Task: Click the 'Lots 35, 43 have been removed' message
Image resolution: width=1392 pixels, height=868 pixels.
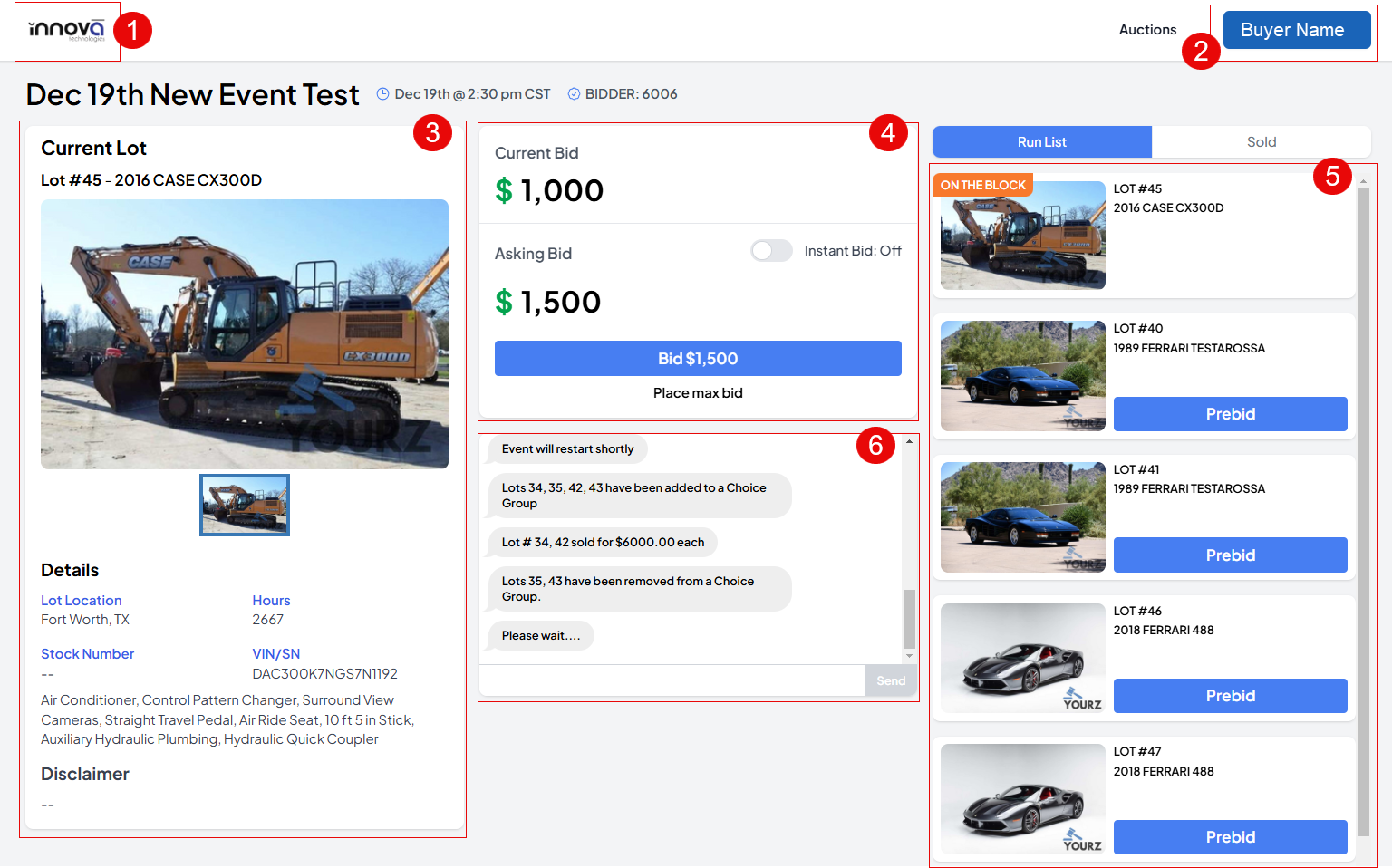Action: click(x=640, y=589)
